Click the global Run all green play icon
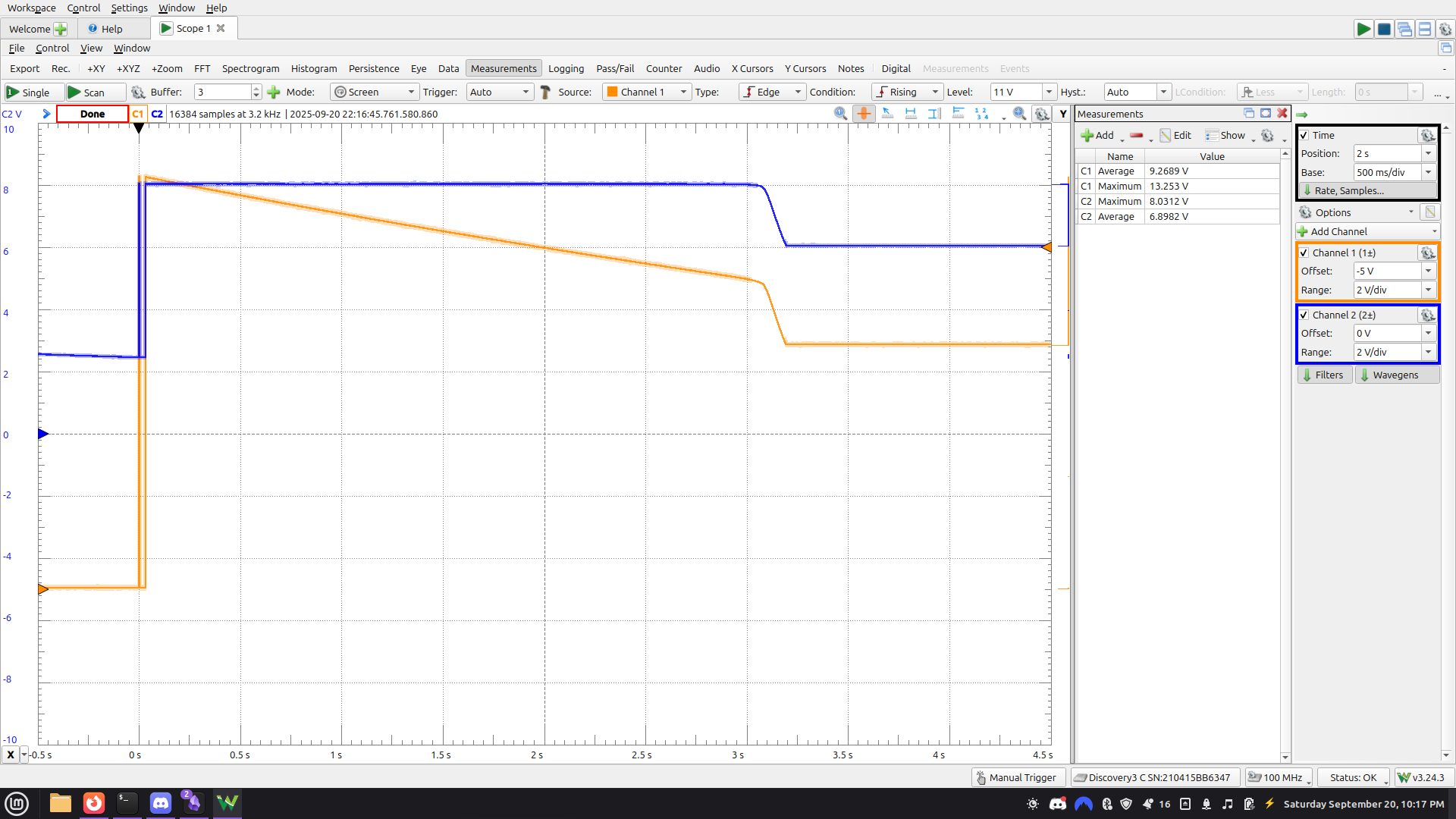Screen dimensions: 1456x819 point(1363,29)
